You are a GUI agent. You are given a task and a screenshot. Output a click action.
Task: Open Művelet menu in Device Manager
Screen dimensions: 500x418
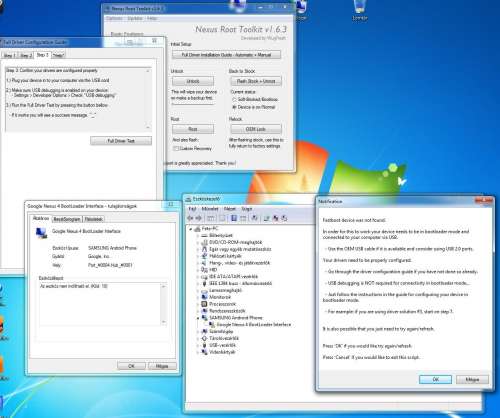(x=210, y=209)
